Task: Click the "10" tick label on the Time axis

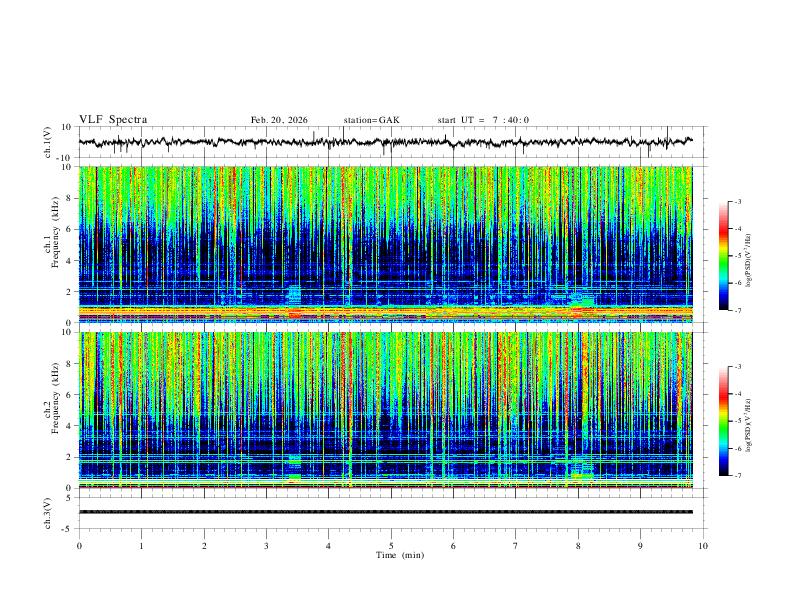Action: (x=703, y=546)
